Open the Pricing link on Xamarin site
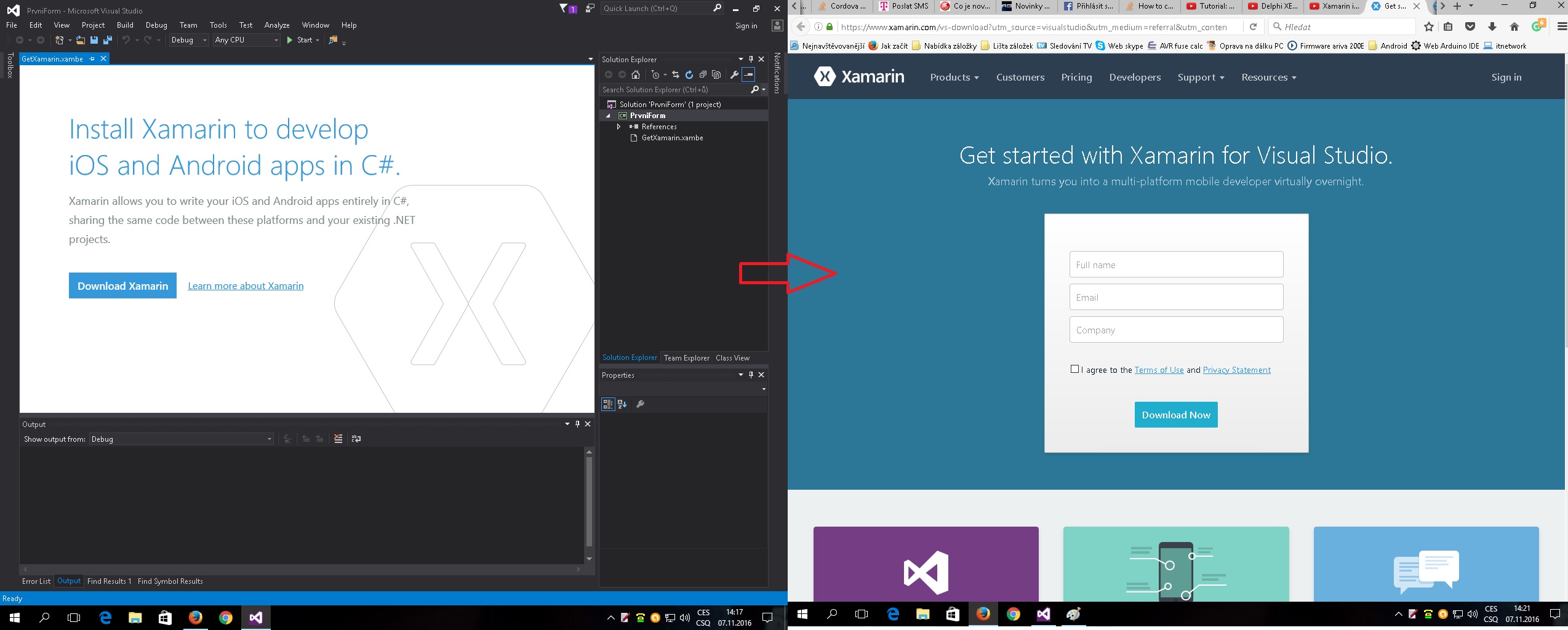The height and width of the screenshot is (630, 1568). [x=1076, y=78]
